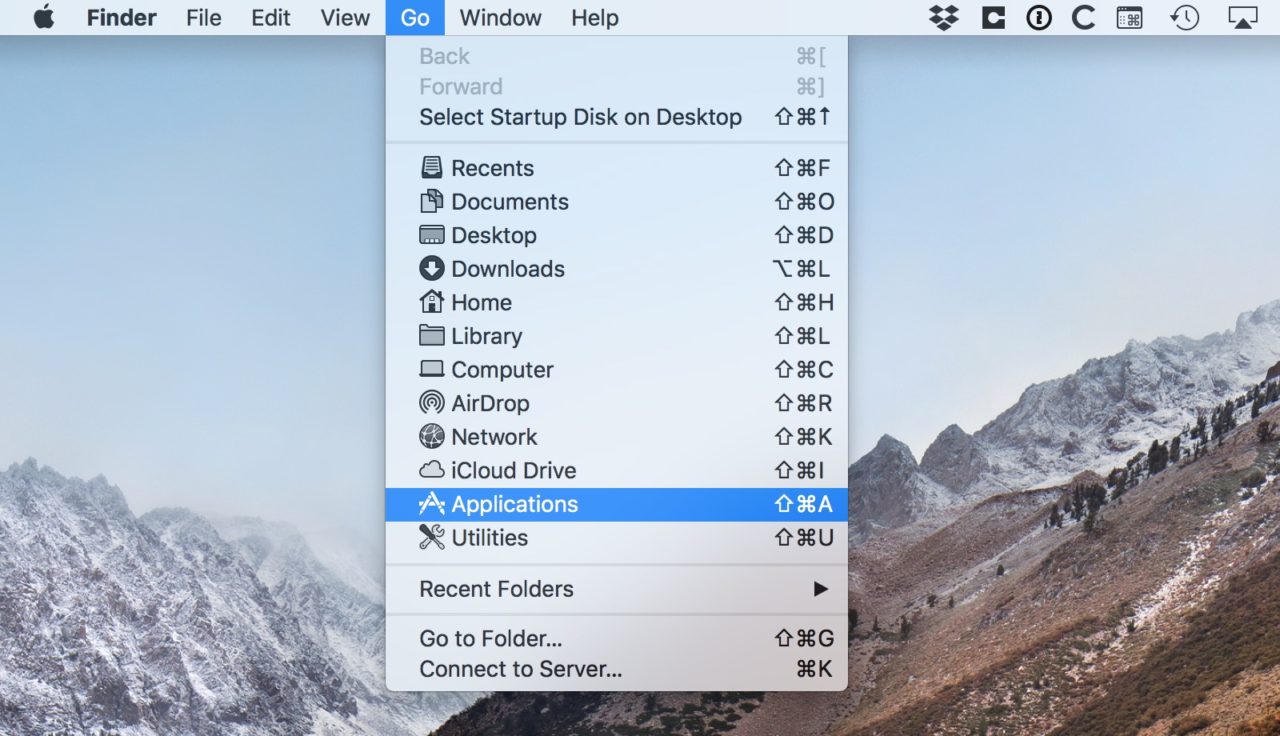Select the "Home" label in Go menu
The width and height of the screenshot is (1280, 736).
(481, 302)
